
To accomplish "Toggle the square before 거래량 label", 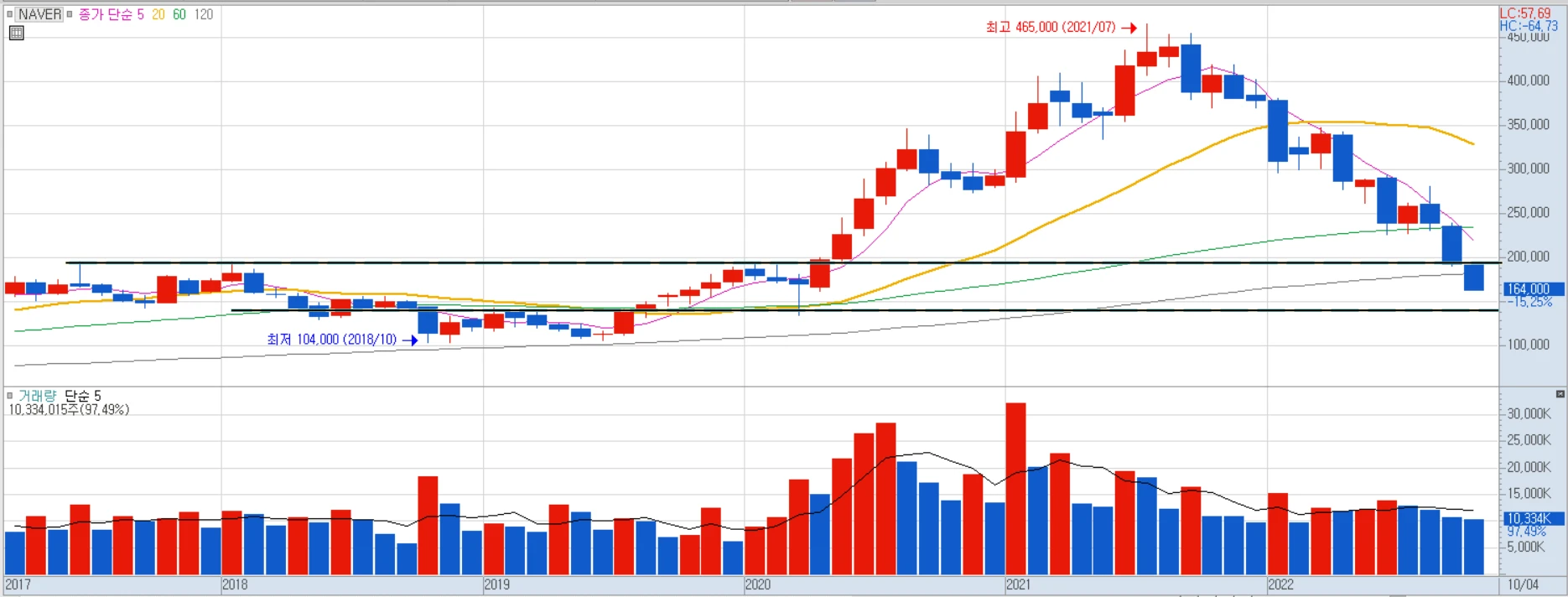I will tap(10, 396).
